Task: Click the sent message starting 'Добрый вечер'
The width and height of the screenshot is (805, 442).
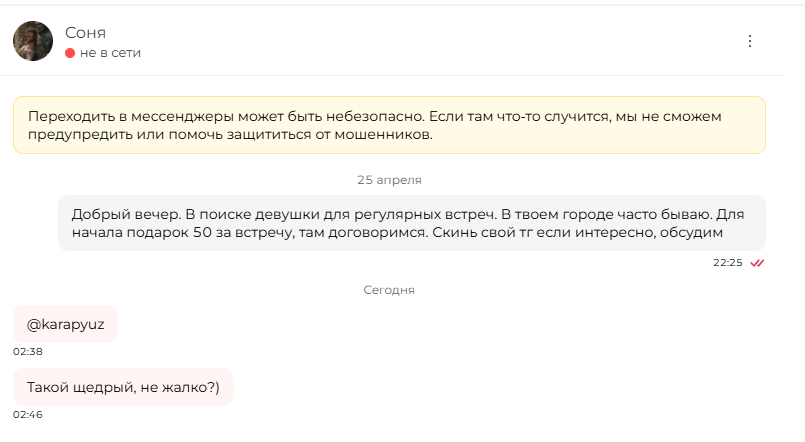Action: (x=412, y=223)
